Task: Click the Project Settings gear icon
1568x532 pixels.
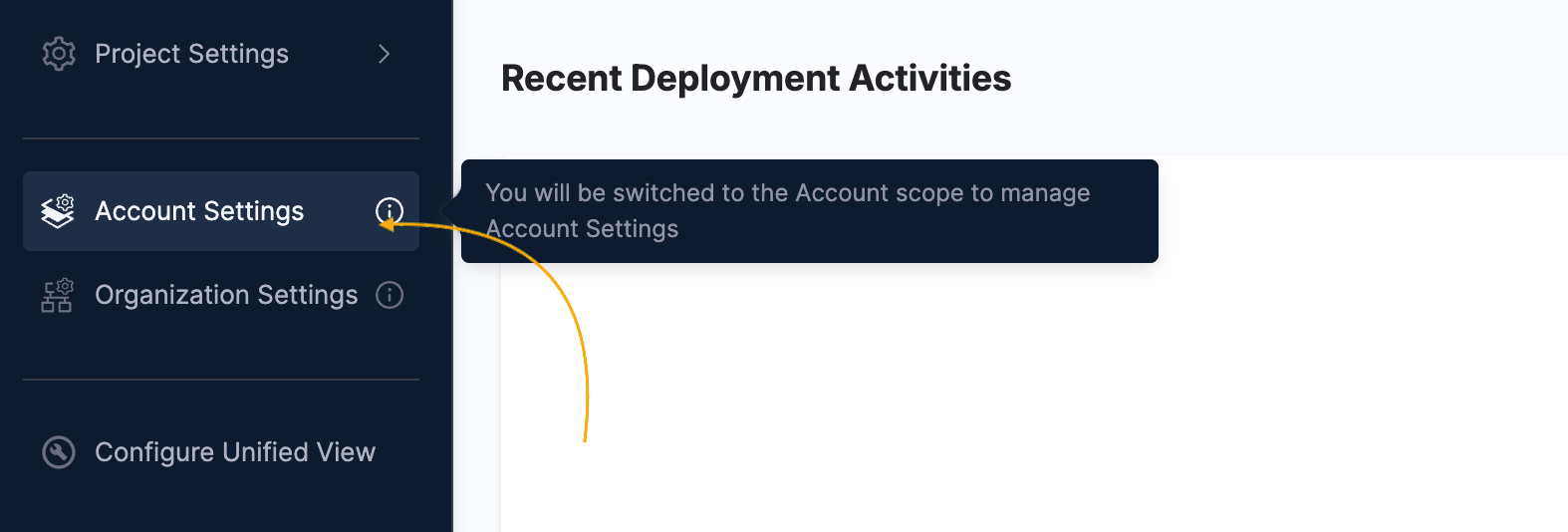Action: coord(59,54)
